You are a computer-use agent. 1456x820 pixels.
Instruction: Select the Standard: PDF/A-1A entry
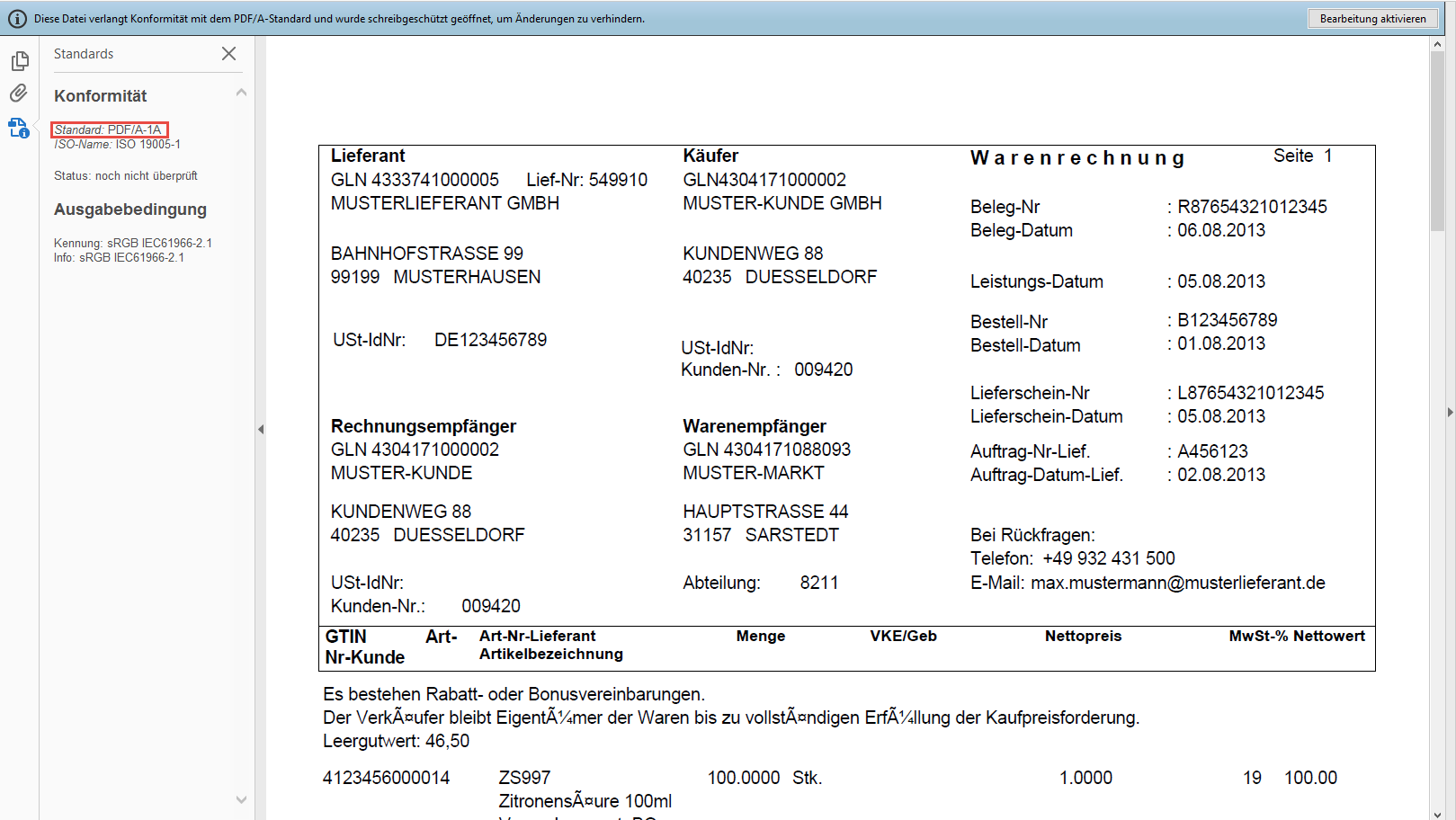point(109,129)
